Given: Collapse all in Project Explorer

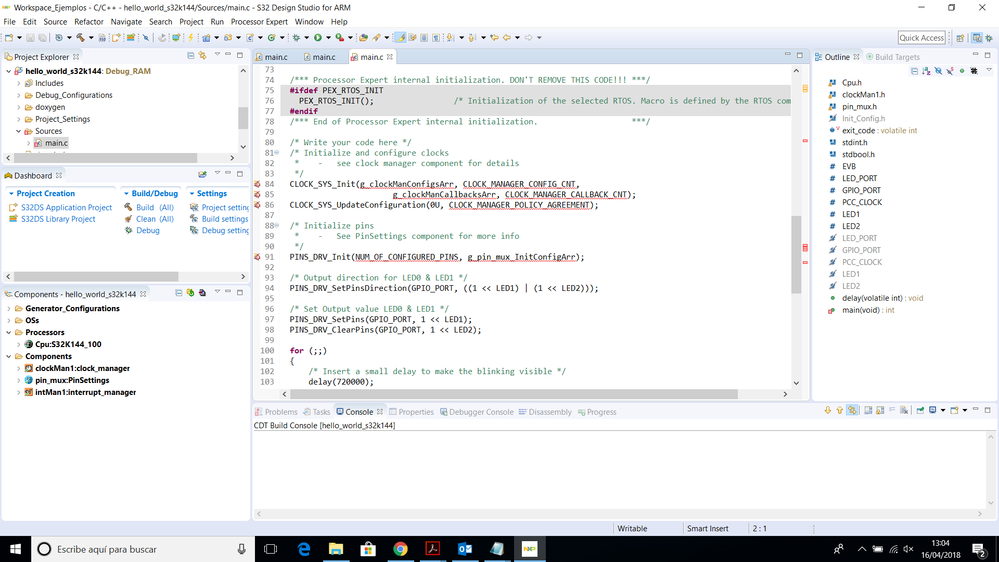Looking at the screenshot, I should tap(190, 55).
